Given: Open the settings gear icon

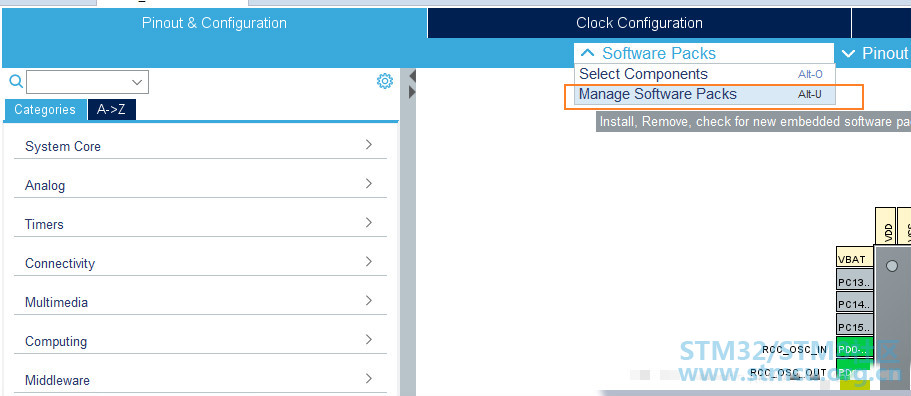Looking at the screenshot, I should click(385, 81).
